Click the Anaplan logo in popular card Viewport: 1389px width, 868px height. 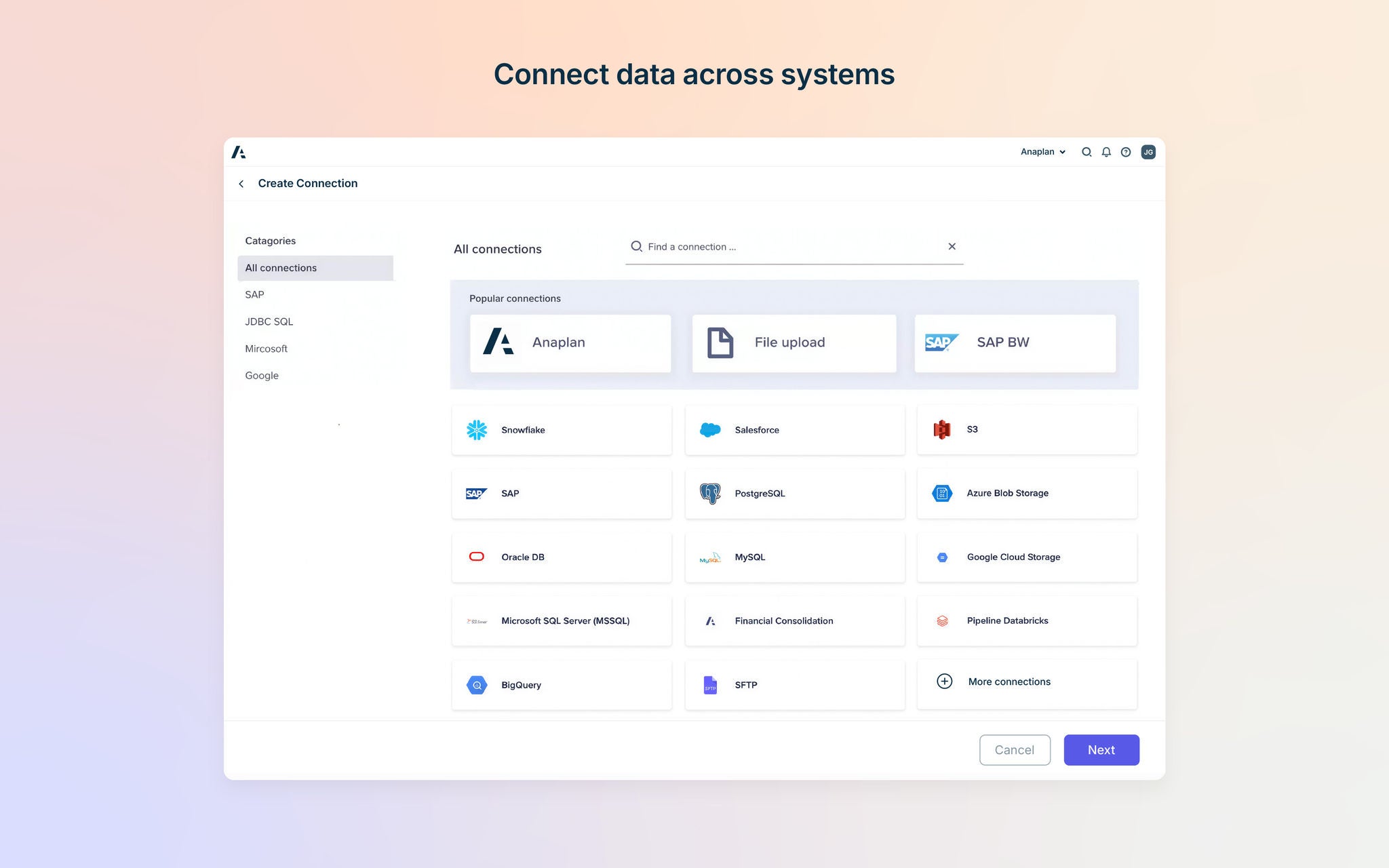click(498, 342)
